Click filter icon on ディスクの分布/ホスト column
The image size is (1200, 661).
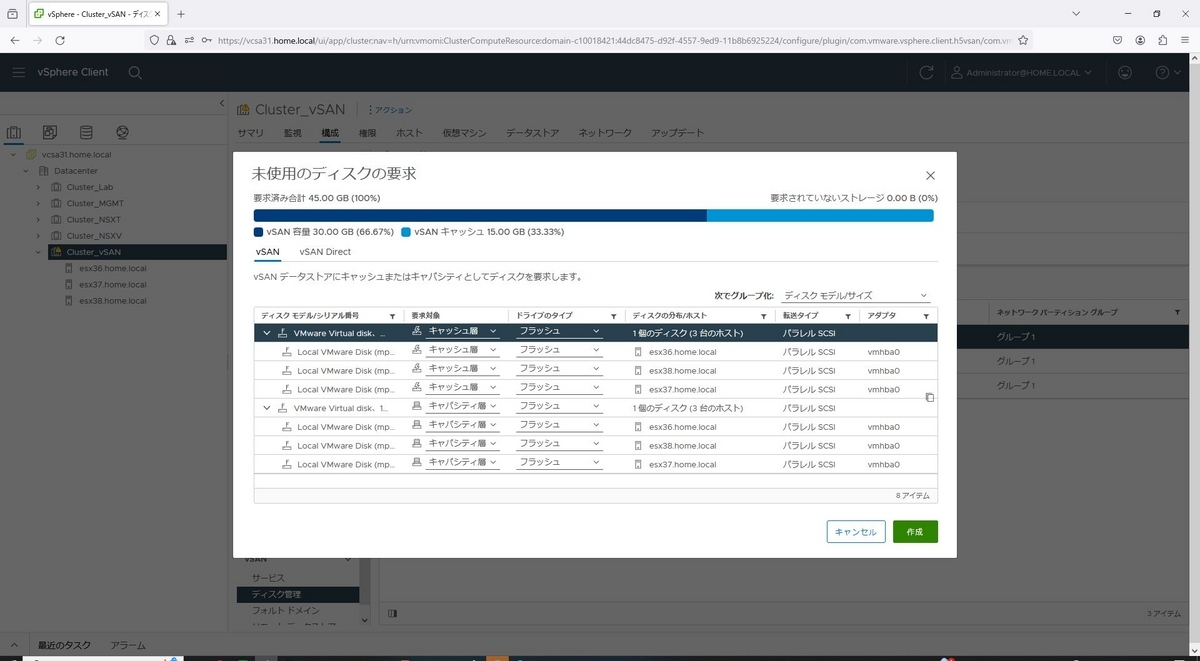tap(763, 316)
